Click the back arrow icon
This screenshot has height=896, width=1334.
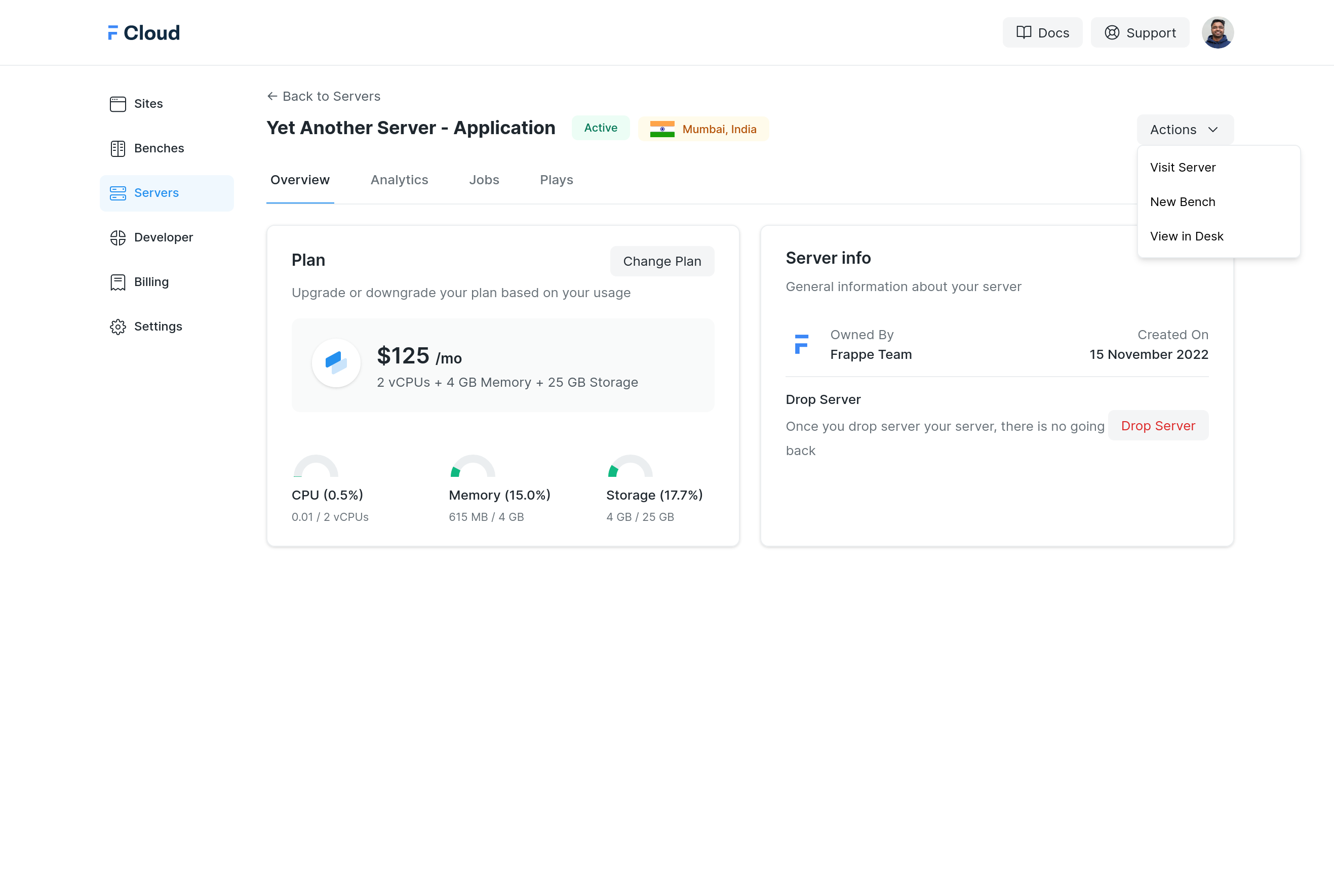[x=272, y=96]
